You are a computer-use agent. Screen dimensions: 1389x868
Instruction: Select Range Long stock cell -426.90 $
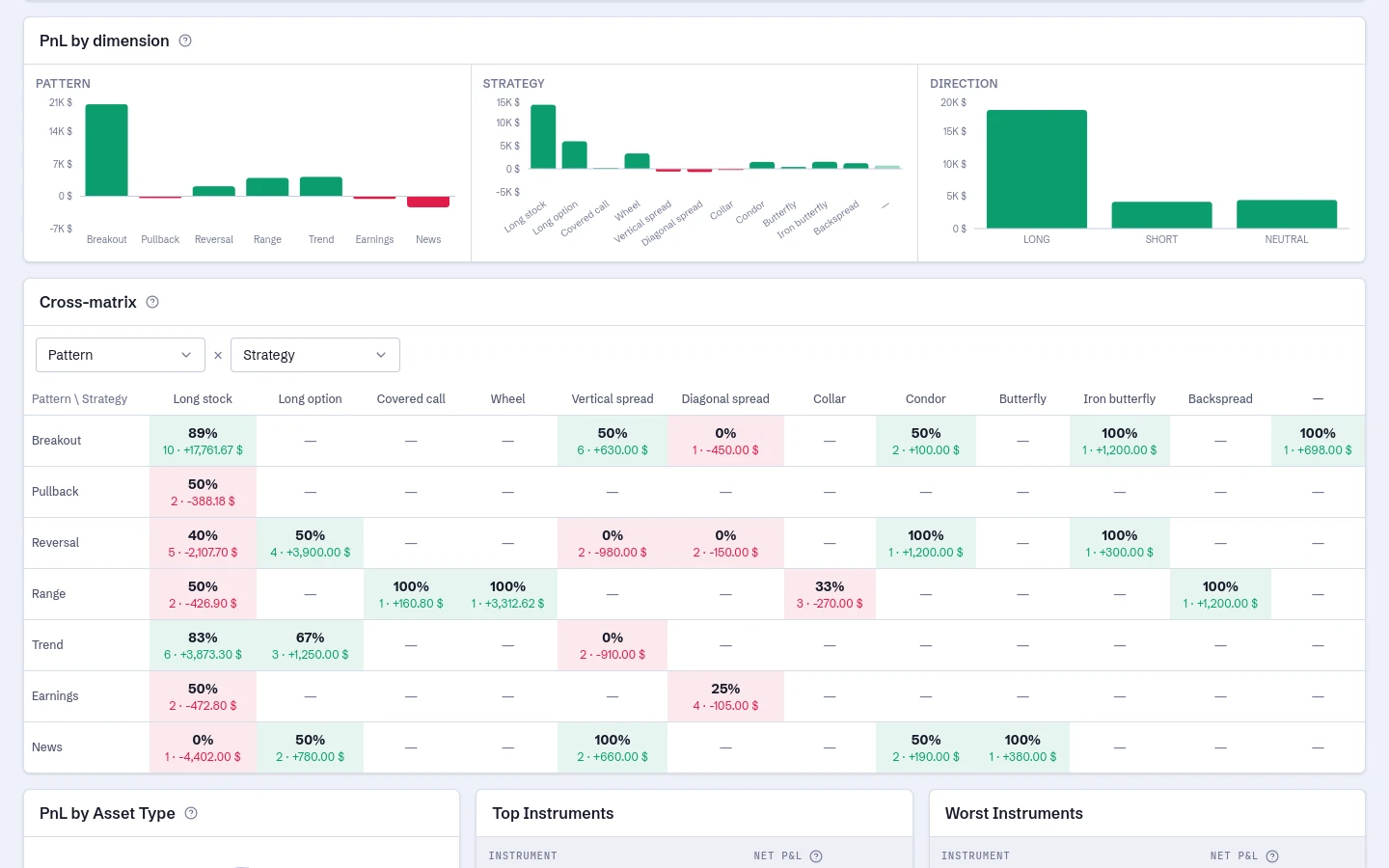pyautogui.click(x=203, y=594)
